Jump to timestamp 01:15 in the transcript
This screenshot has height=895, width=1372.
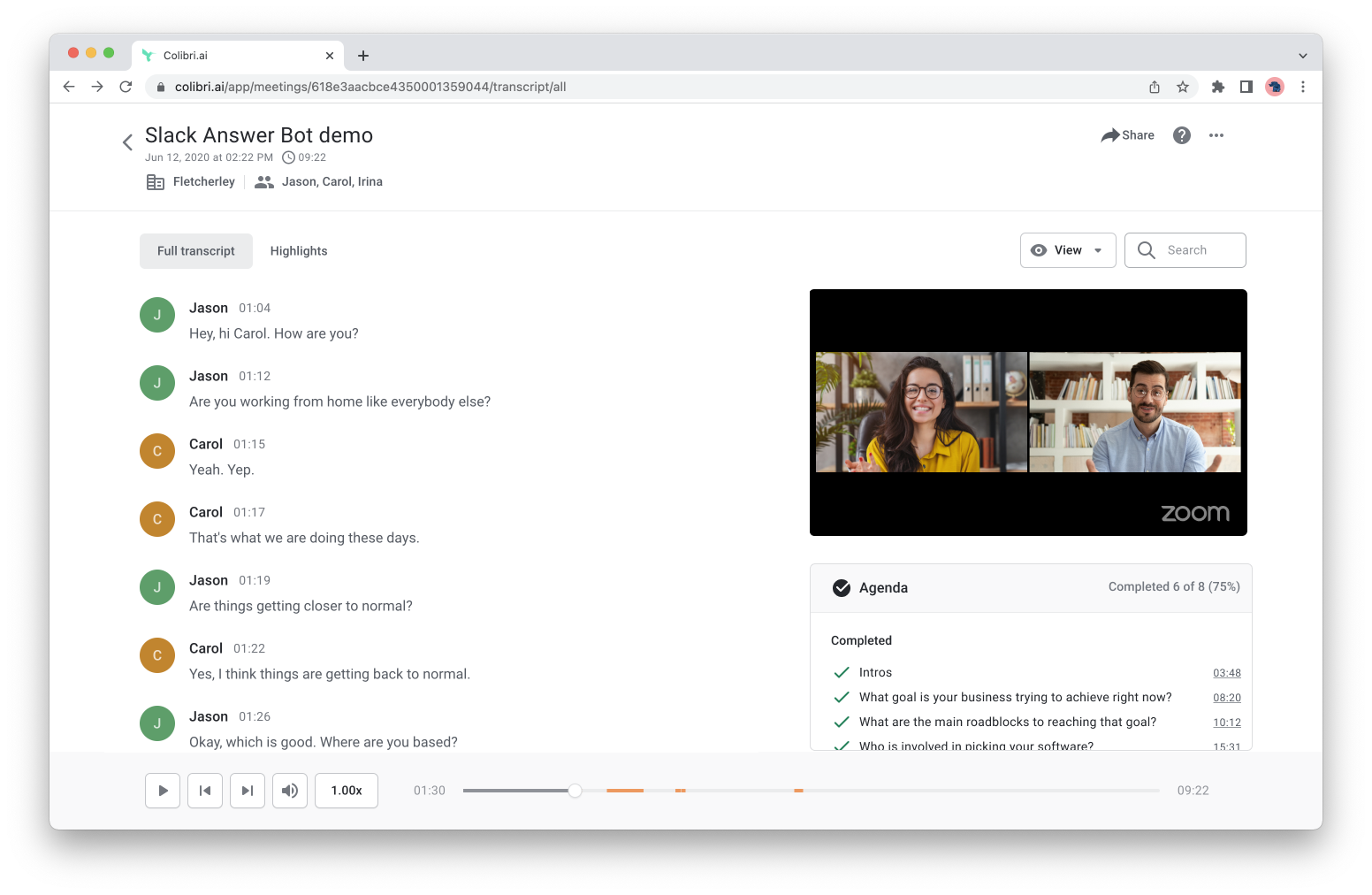pyautogui.click(x=249, y=444)
